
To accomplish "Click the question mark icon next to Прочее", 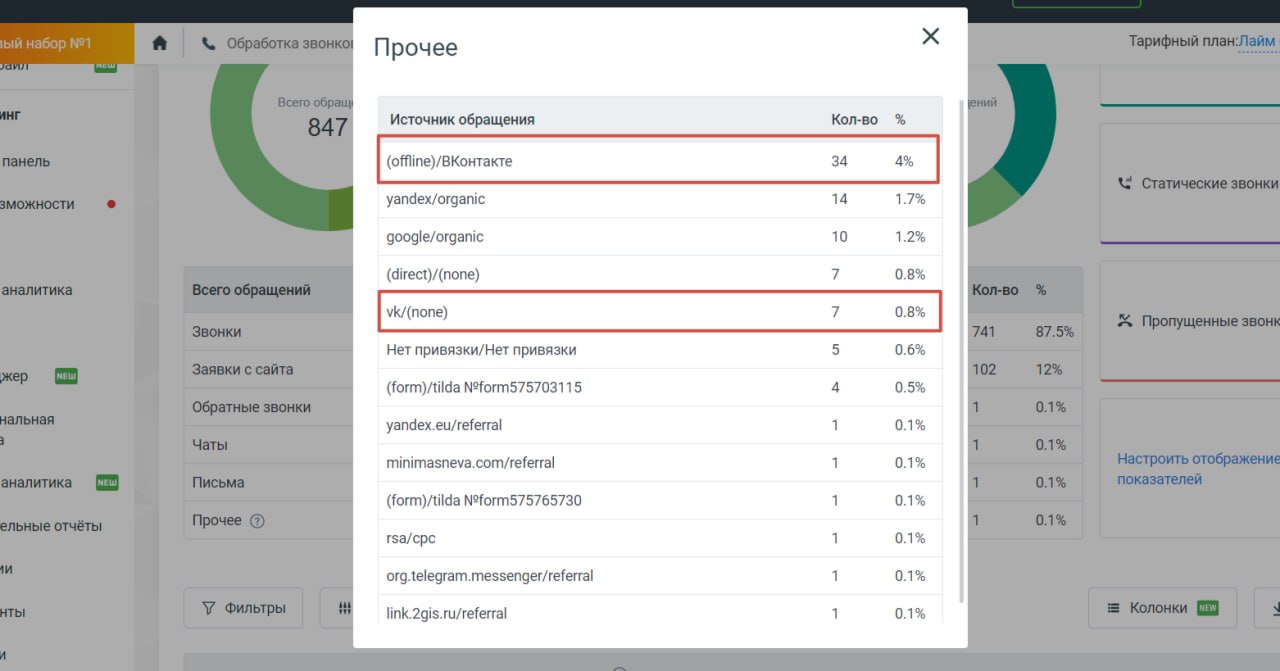I will (257, 521).
